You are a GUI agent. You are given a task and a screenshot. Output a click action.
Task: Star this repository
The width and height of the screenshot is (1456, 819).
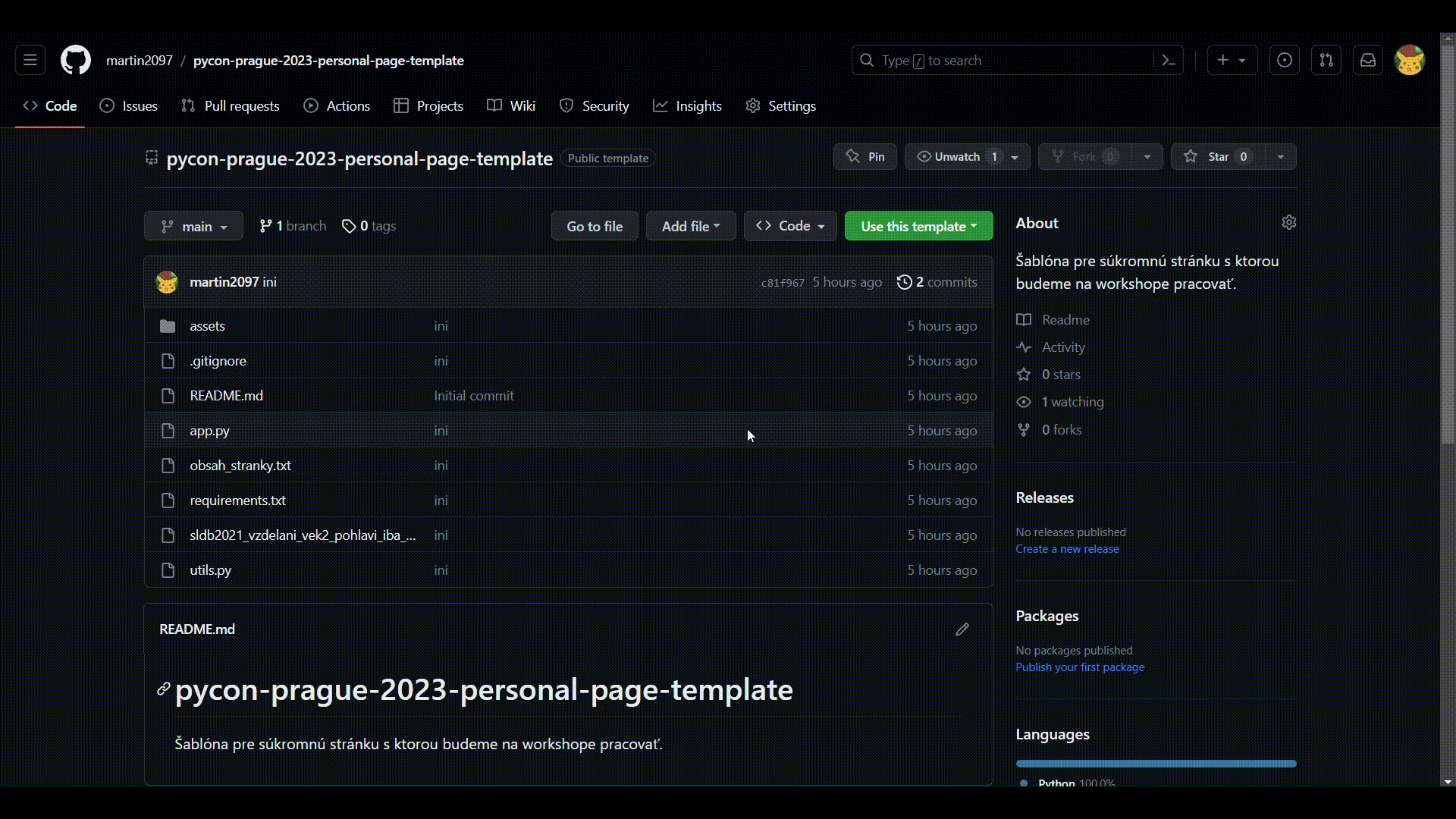click(x=1218, y=157)
